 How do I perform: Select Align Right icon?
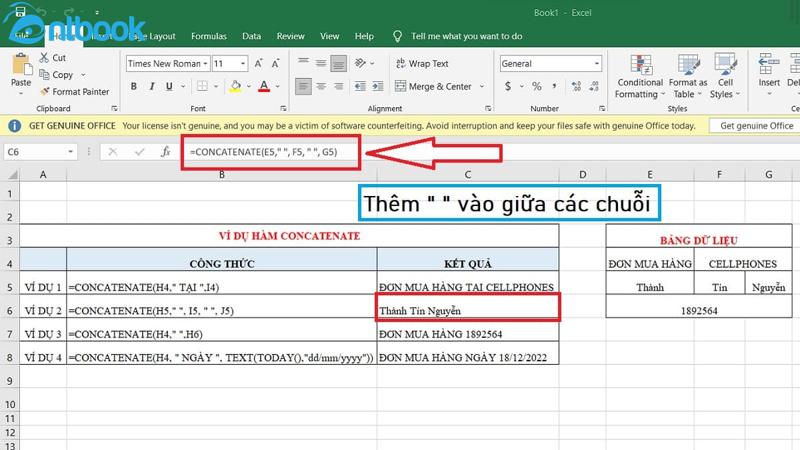pyautogui.click(x=338, y=86)
